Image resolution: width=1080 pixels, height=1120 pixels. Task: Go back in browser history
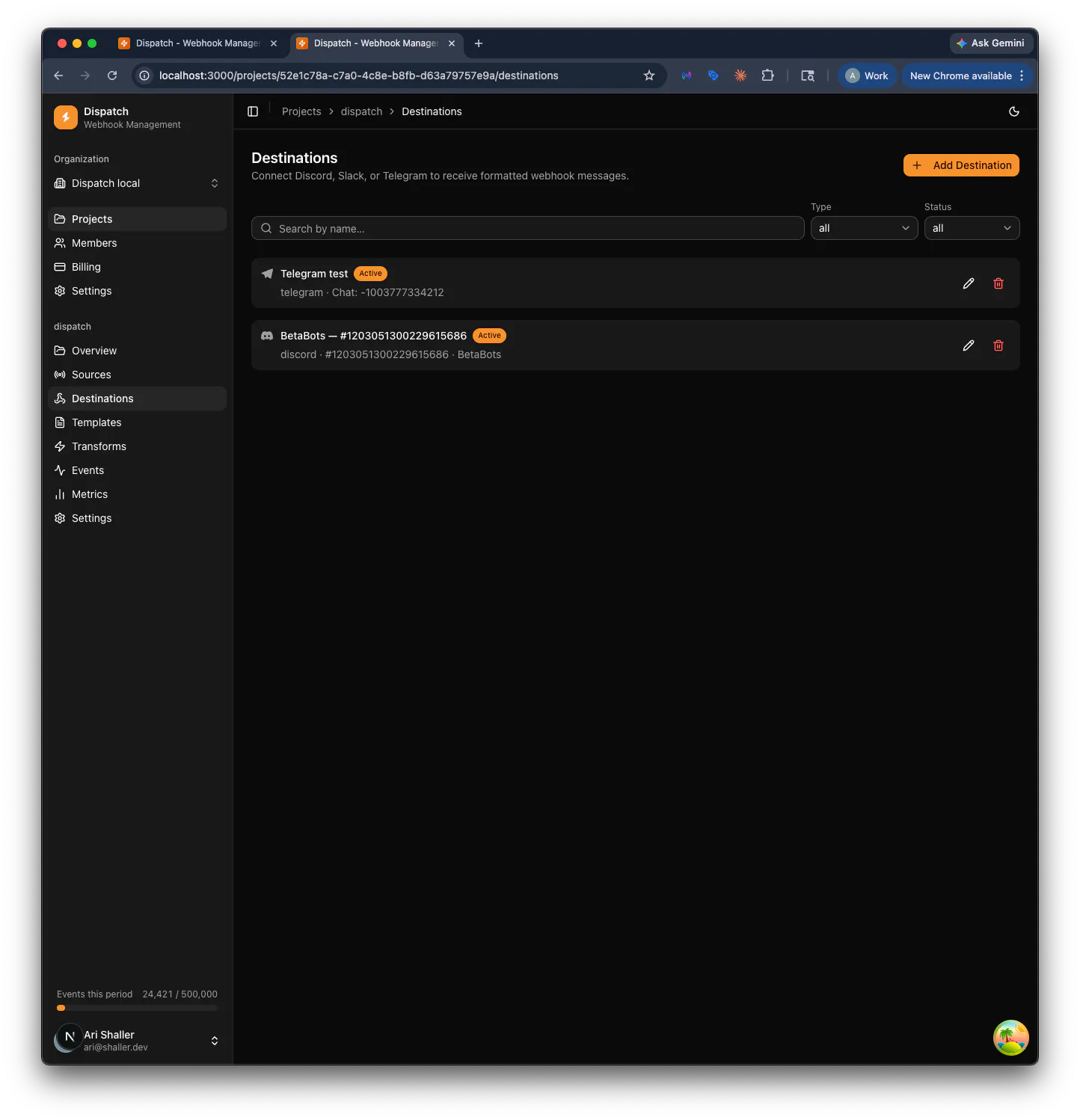(x=58, y=76)
